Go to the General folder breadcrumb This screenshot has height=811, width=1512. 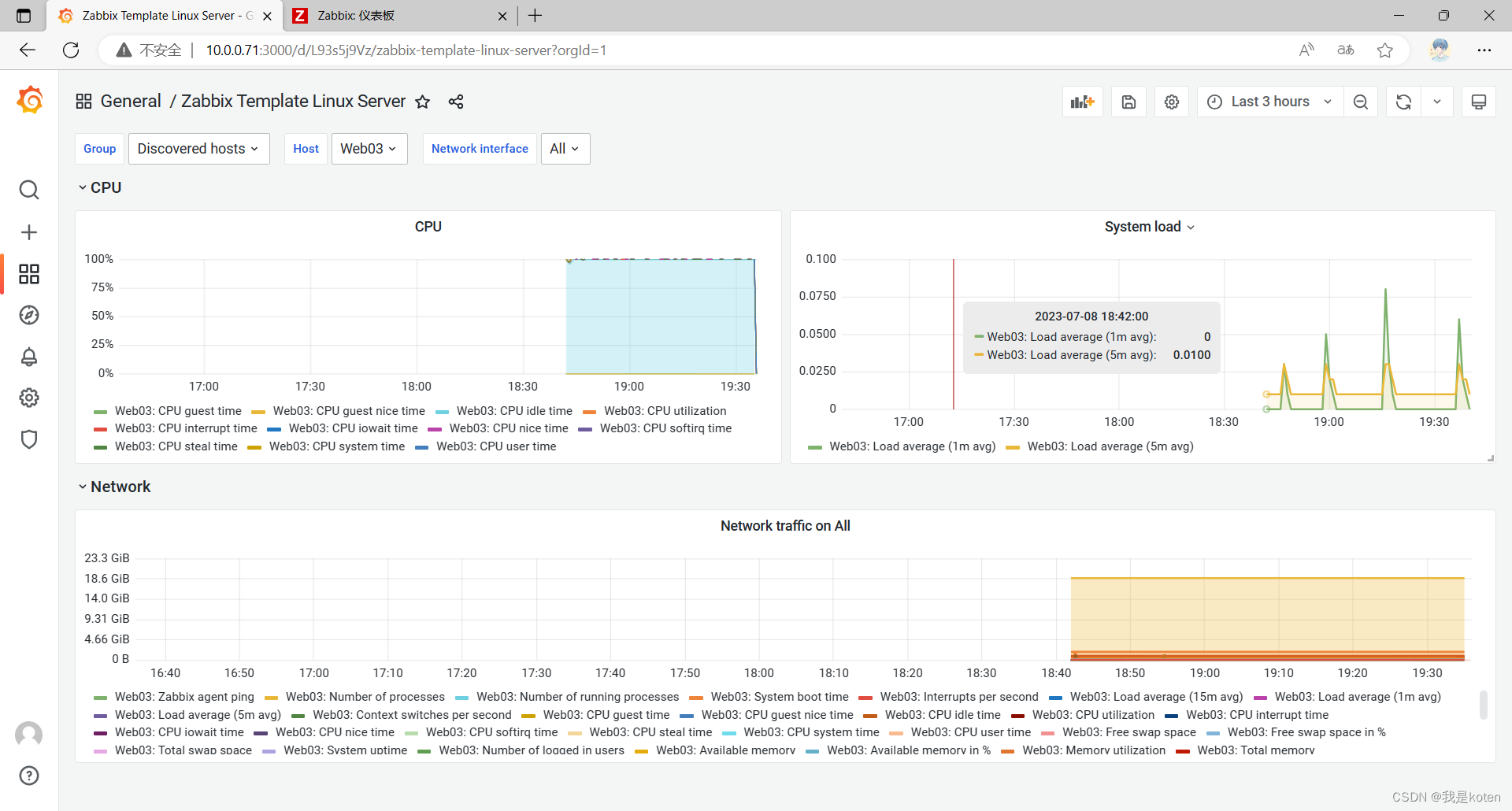pyautogui.click(x=131, y=102)
